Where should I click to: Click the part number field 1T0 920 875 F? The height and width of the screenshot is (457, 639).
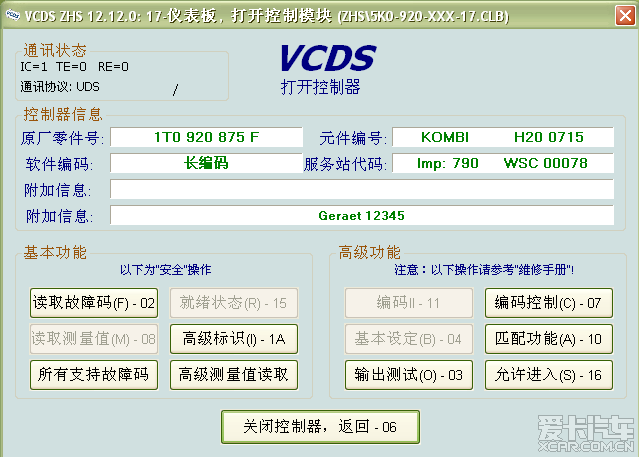[x=206, y=137]
